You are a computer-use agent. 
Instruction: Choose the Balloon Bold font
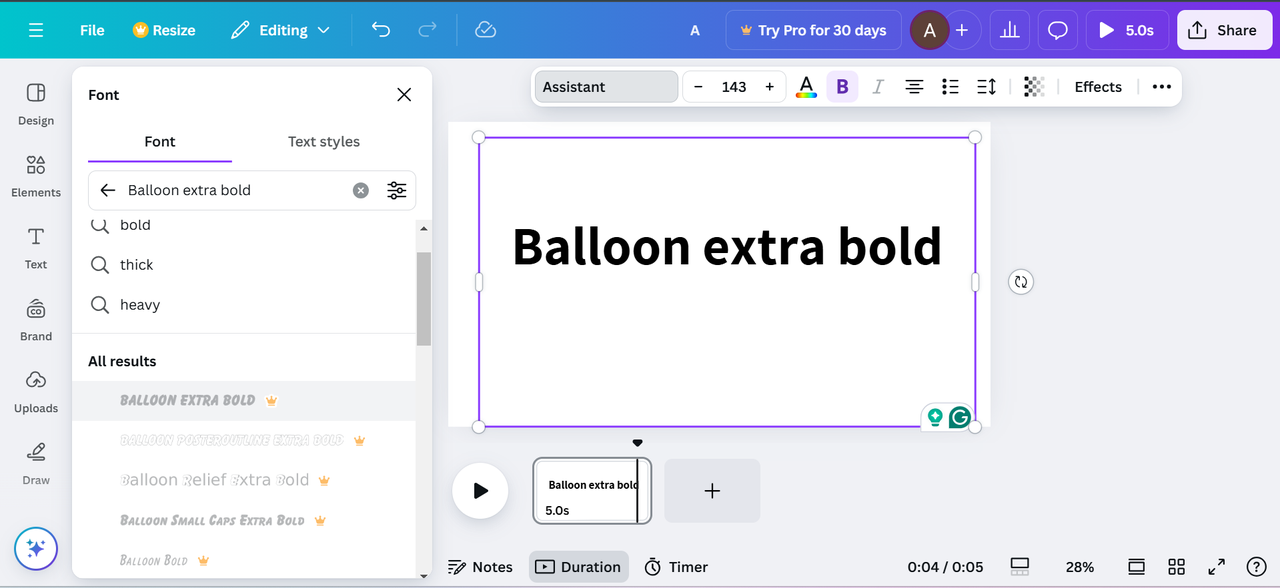click(244, 560)
